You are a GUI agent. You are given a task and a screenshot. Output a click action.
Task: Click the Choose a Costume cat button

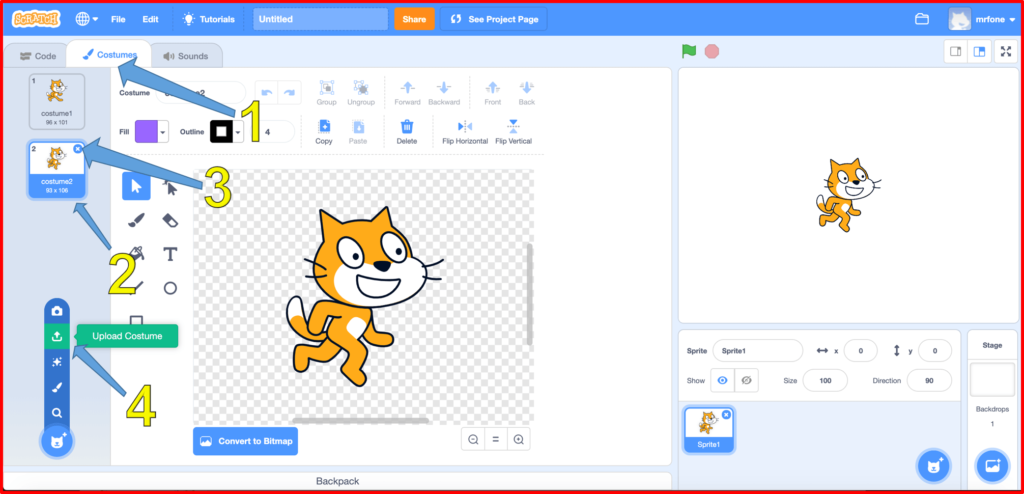[57, 441]
